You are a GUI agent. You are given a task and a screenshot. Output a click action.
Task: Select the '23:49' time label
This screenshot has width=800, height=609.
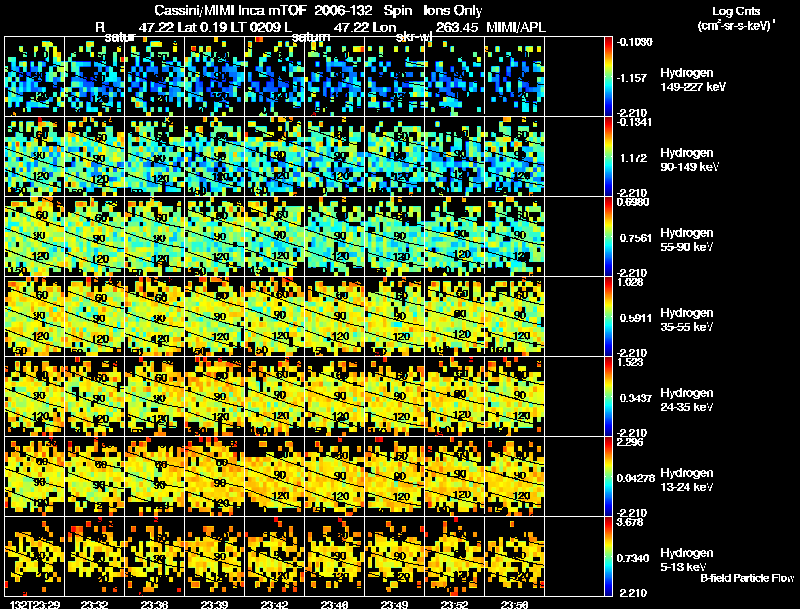click(394, 604)
